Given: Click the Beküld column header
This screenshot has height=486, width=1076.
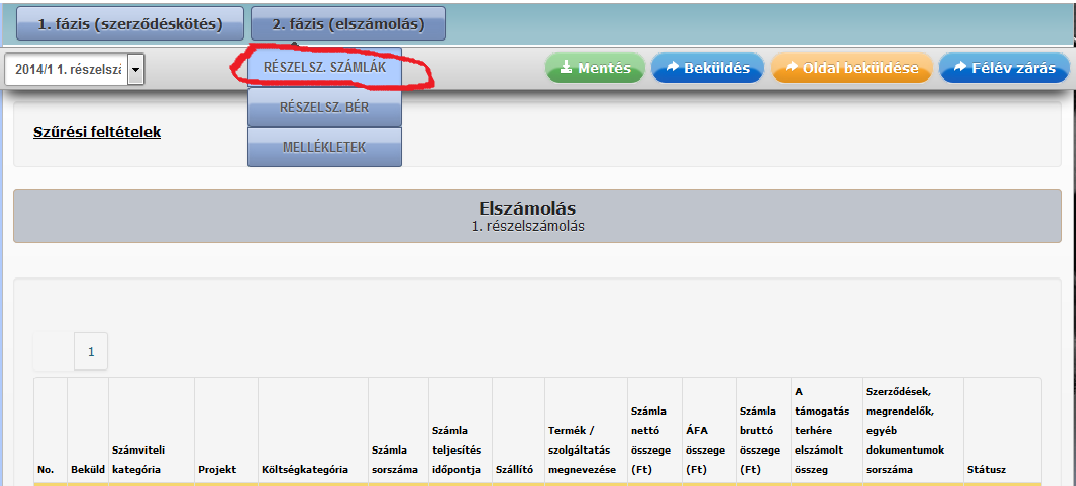Looking at the screenshot, I should [x=88, y=432].
